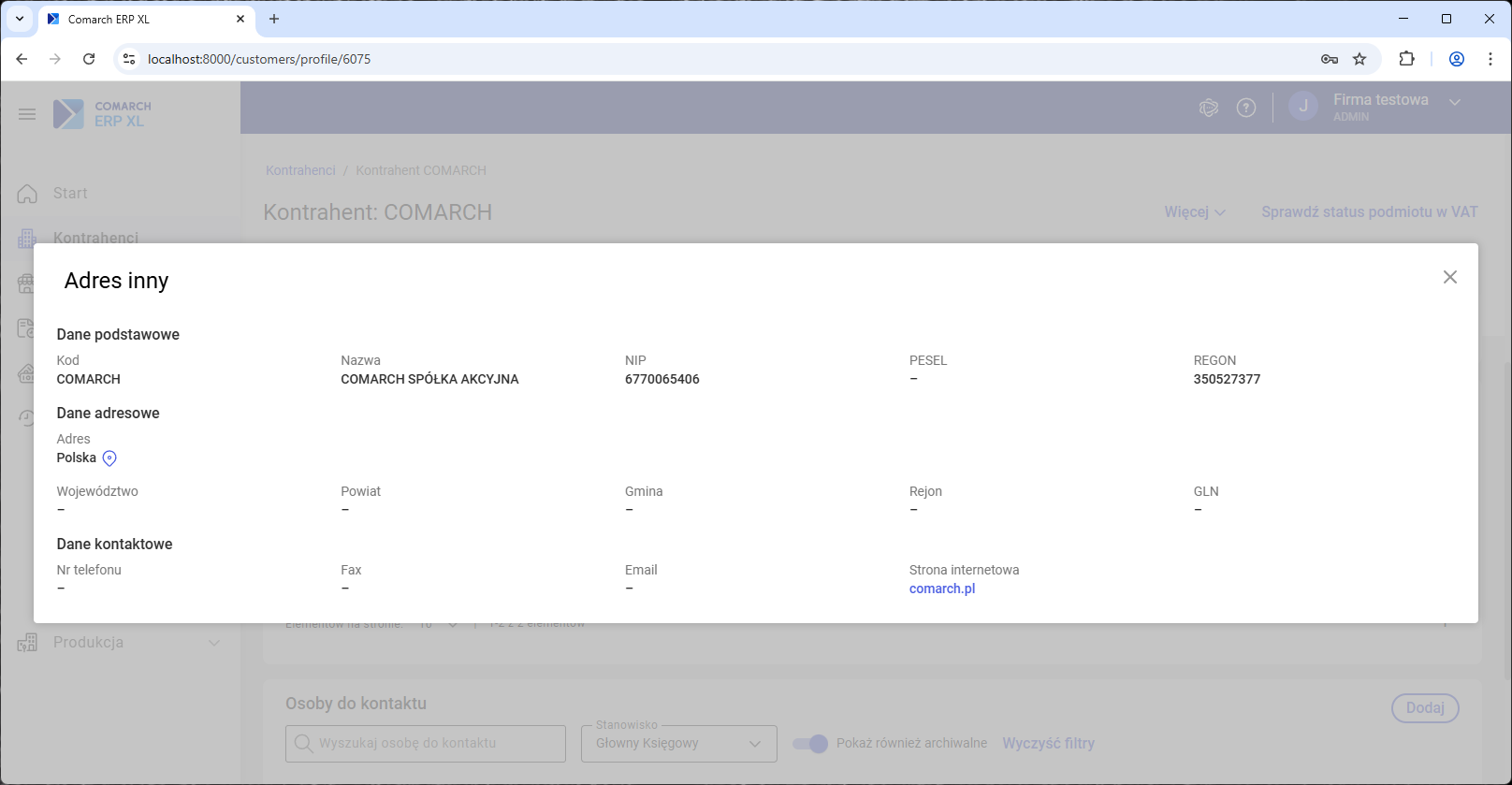Click the Dodaj button in Osoby do kontaktu
The width and height of the screenshot is (1512, 785).
[1424, 708]
